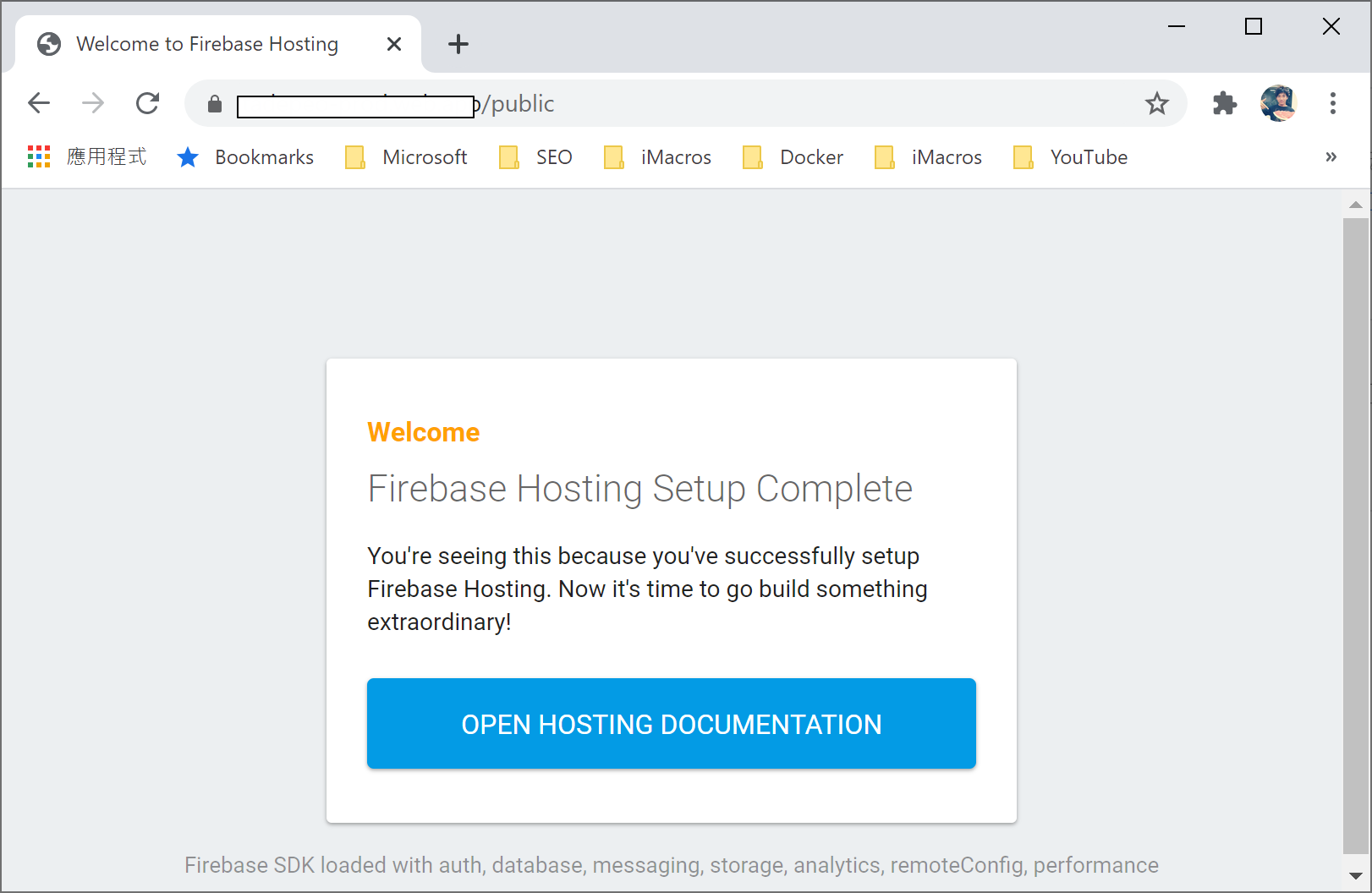Open Chrome's three-dot menu
Screen dimensions: 1372x893
[1332, 103]
